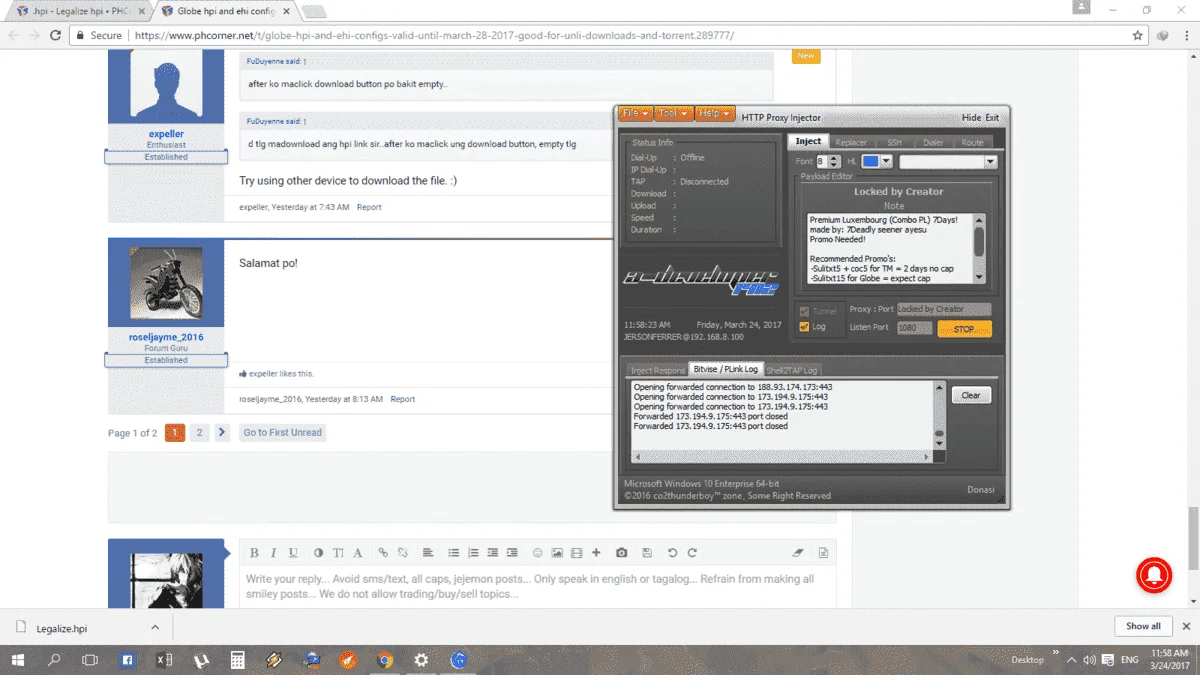Toggle the Tunnel checkbox in Proxy Injector
The image size is (1200, 675).
coord(805,311)
